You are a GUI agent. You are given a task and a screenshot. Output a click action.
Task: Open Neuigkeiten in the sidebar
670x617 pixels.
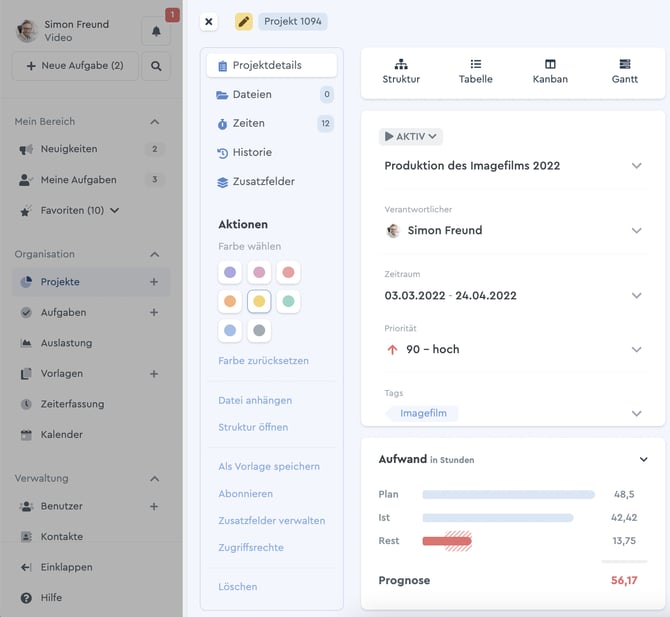pyautogui.click(x=91, y=149)
